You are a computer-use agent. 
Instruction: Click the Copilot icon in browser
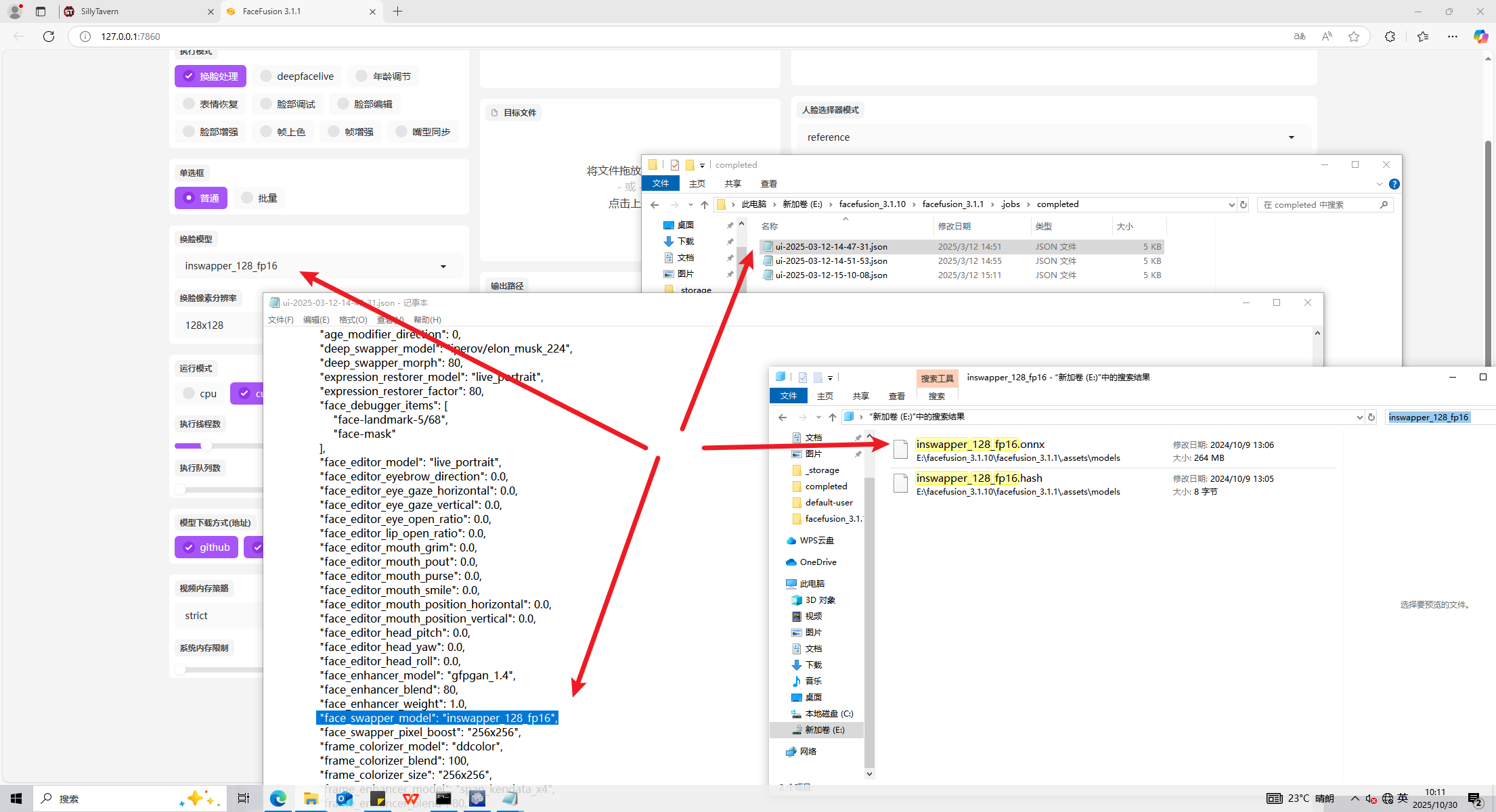pos(1480,37)
